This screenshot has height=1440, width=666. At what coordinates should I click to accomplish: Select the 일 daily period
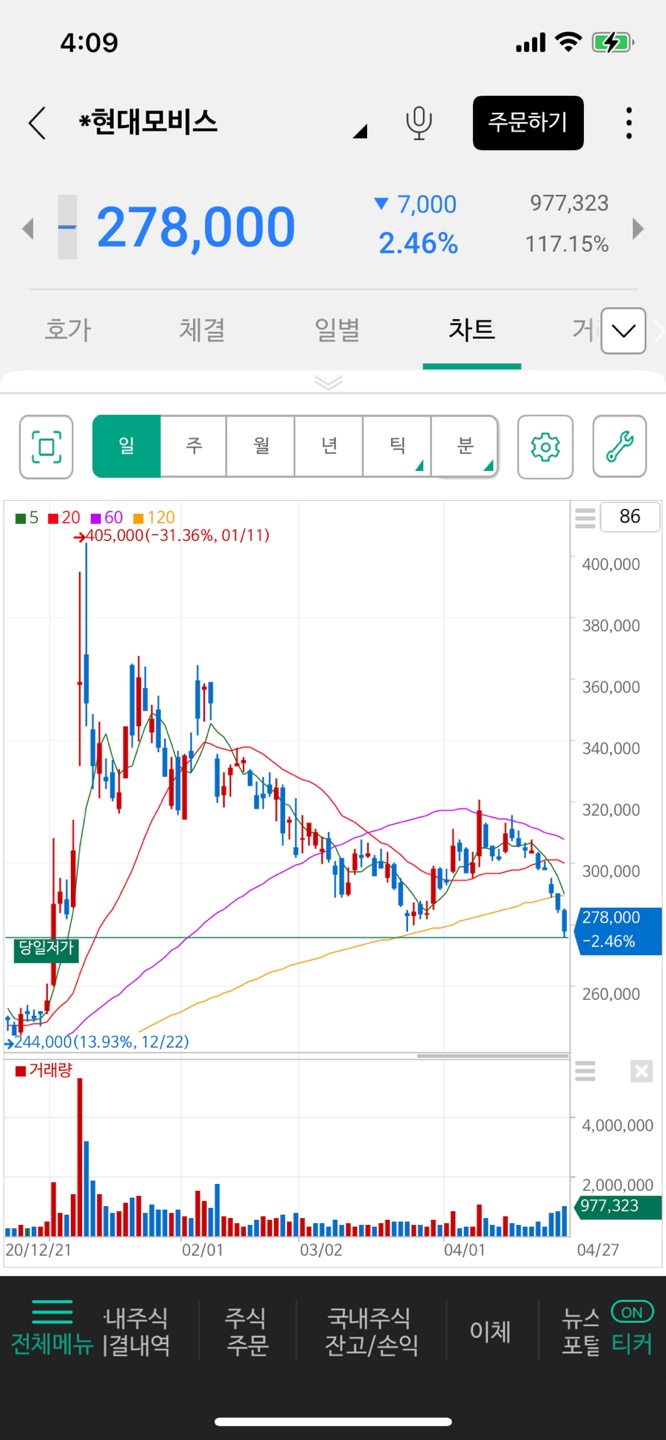tap(126, 446)
